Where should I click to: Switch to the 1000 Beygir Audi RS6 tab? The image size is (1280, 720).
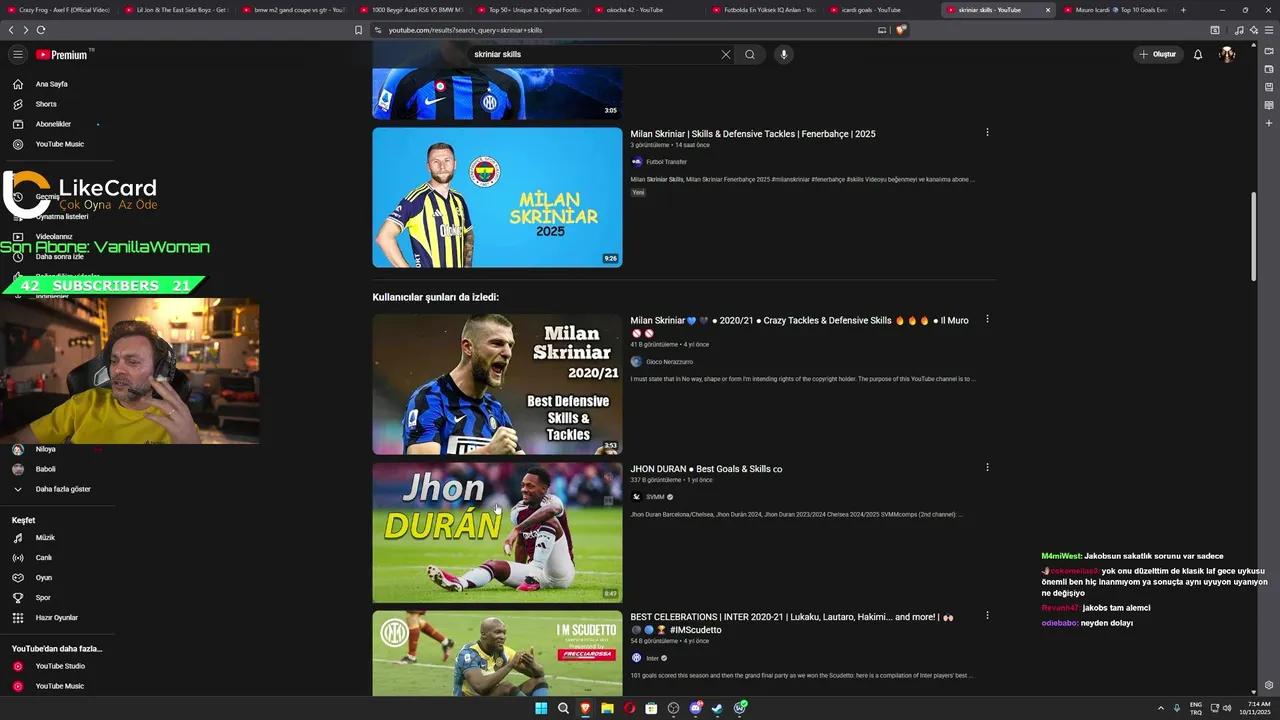[x=411, y=10]
